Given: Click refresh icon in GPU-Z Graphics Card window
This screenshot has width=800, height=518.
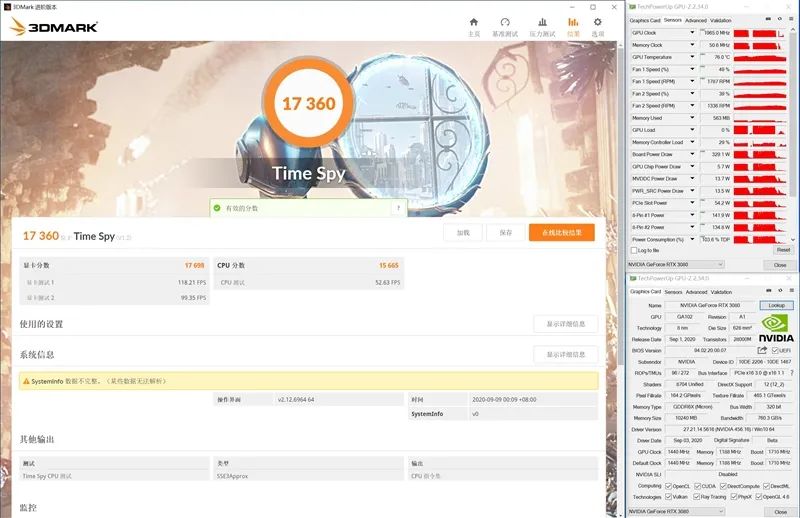Looking at the screenshot, I should coord(780,290).
